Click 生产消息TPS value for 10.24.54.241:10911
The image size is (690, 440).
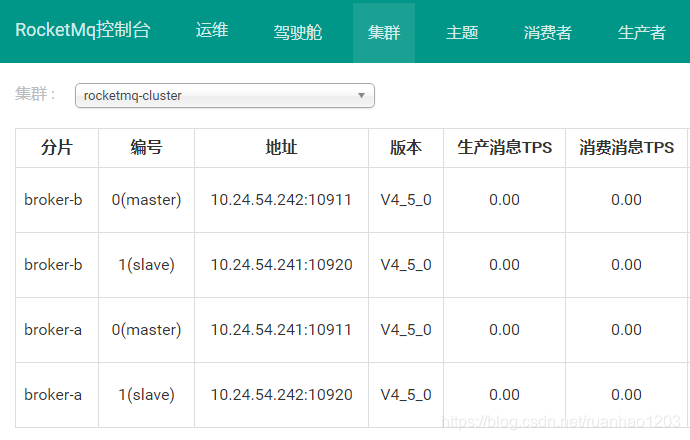click(x=504, y=330)
